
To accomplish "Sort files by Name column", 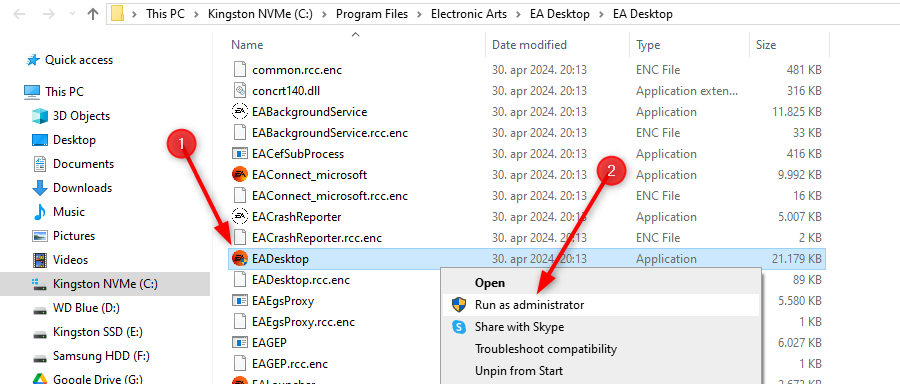I will [x=247, y=45].
